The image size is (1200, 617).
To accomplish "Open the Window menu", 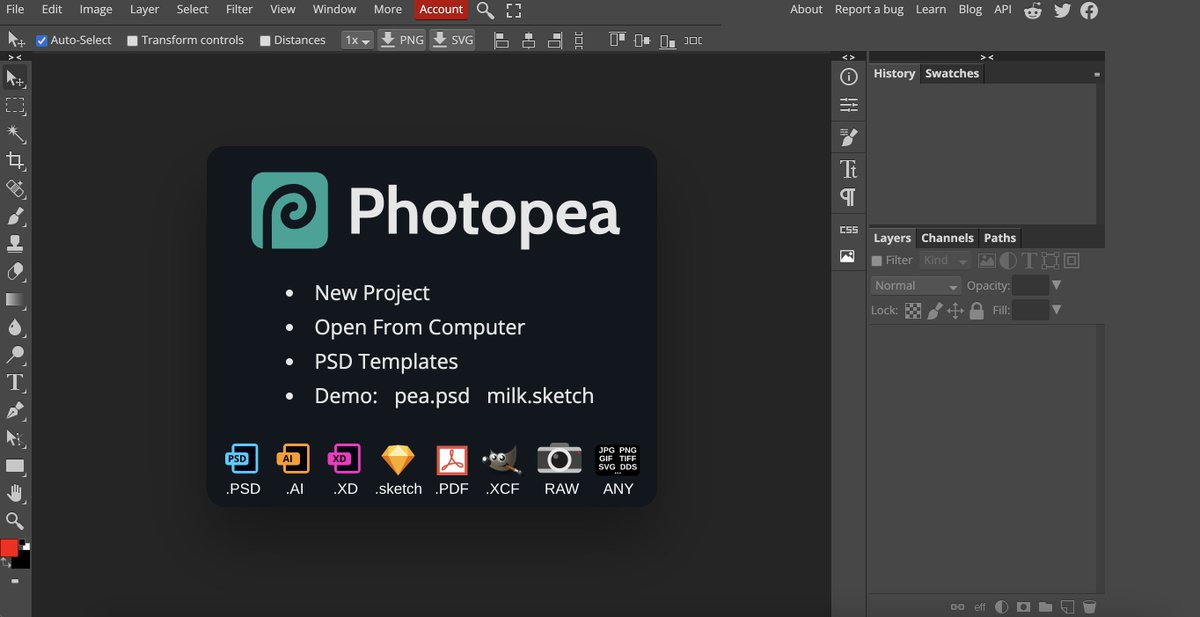I will pyautogui.click(x=334, y=9).
